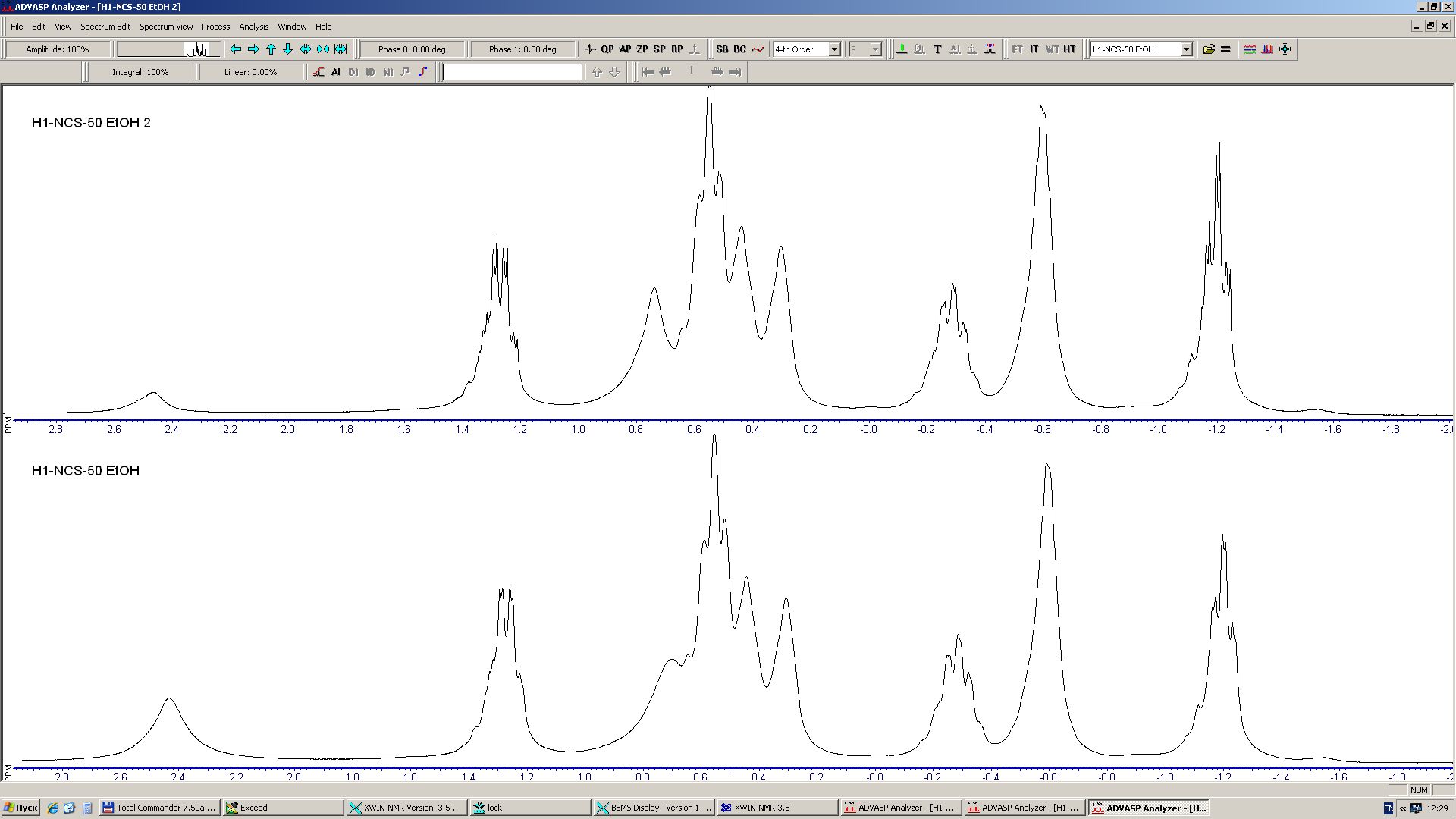Click the FT Fourier transform icon
This screenshot has width=1456, height=819.
[x=1017, y=49]
